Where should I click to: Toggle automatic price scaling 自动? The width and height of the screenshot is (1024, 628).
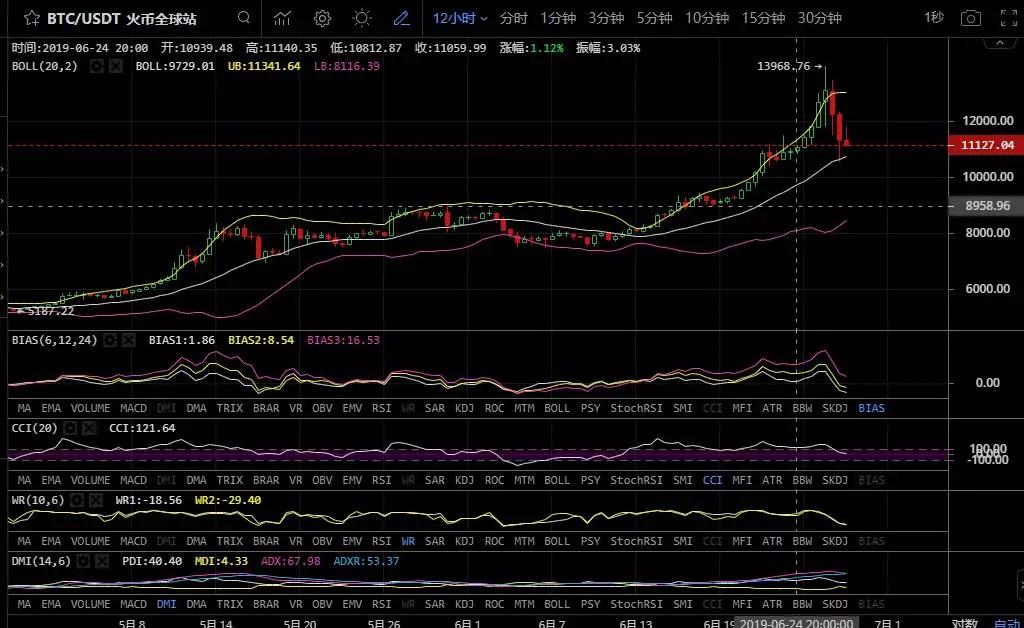[x=1007, y=620]
